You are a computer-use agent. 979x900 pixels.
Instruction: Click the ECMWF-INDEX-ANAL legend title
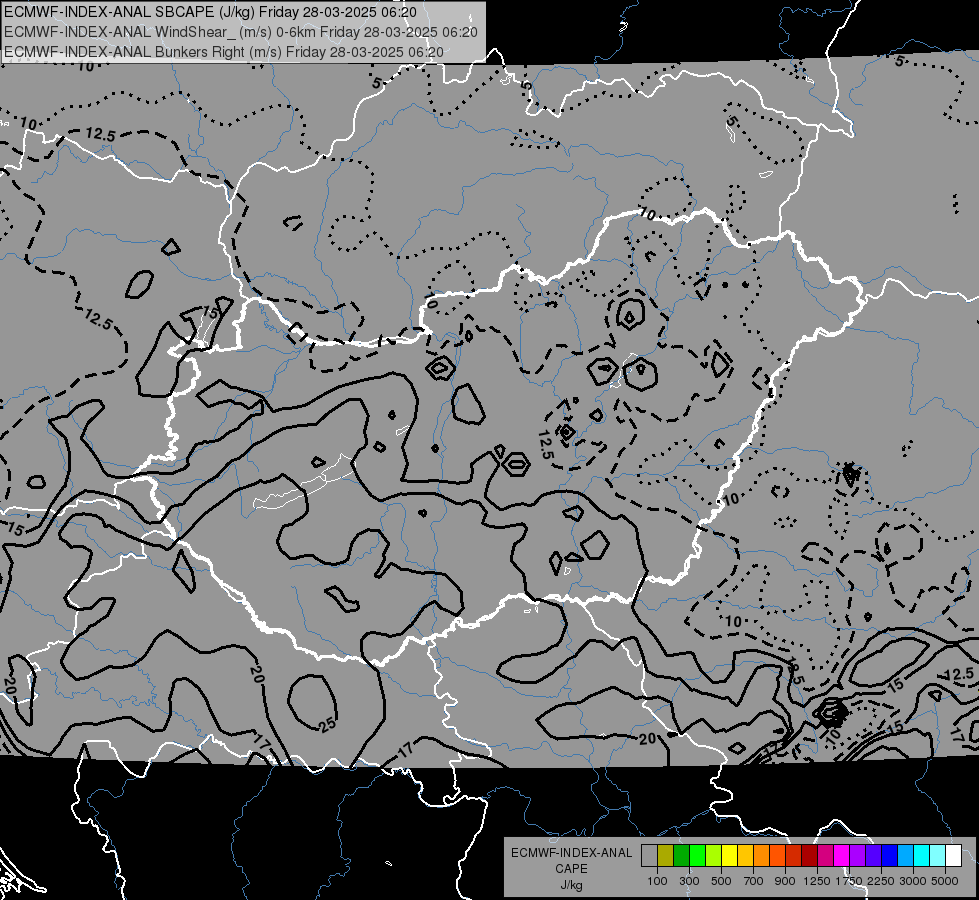point(571,853)
